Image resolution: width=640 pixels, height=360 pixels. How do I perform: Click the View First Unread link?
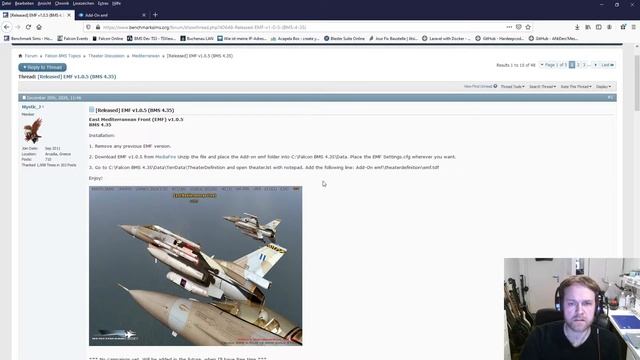(x=478, y=87)
